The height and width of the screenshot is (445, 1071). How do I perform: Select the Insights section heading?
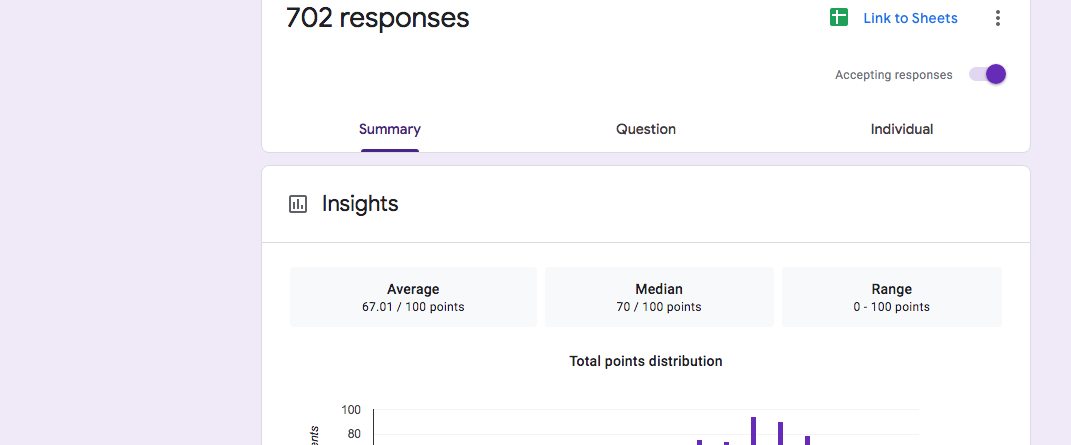[360, 204]
